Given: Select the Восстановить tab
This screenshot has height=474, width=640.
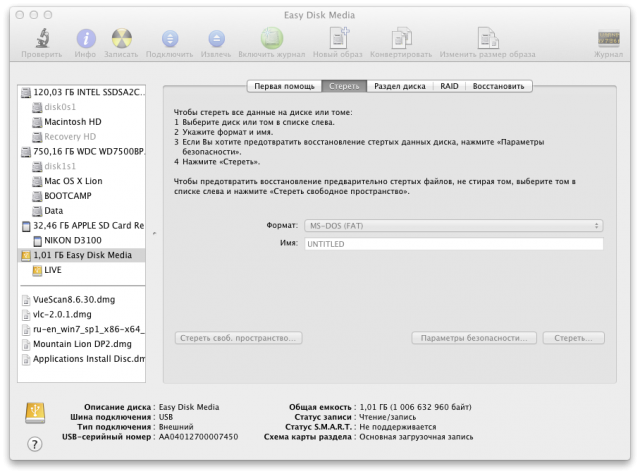Looking at the screenshot, I should (497, 86).
